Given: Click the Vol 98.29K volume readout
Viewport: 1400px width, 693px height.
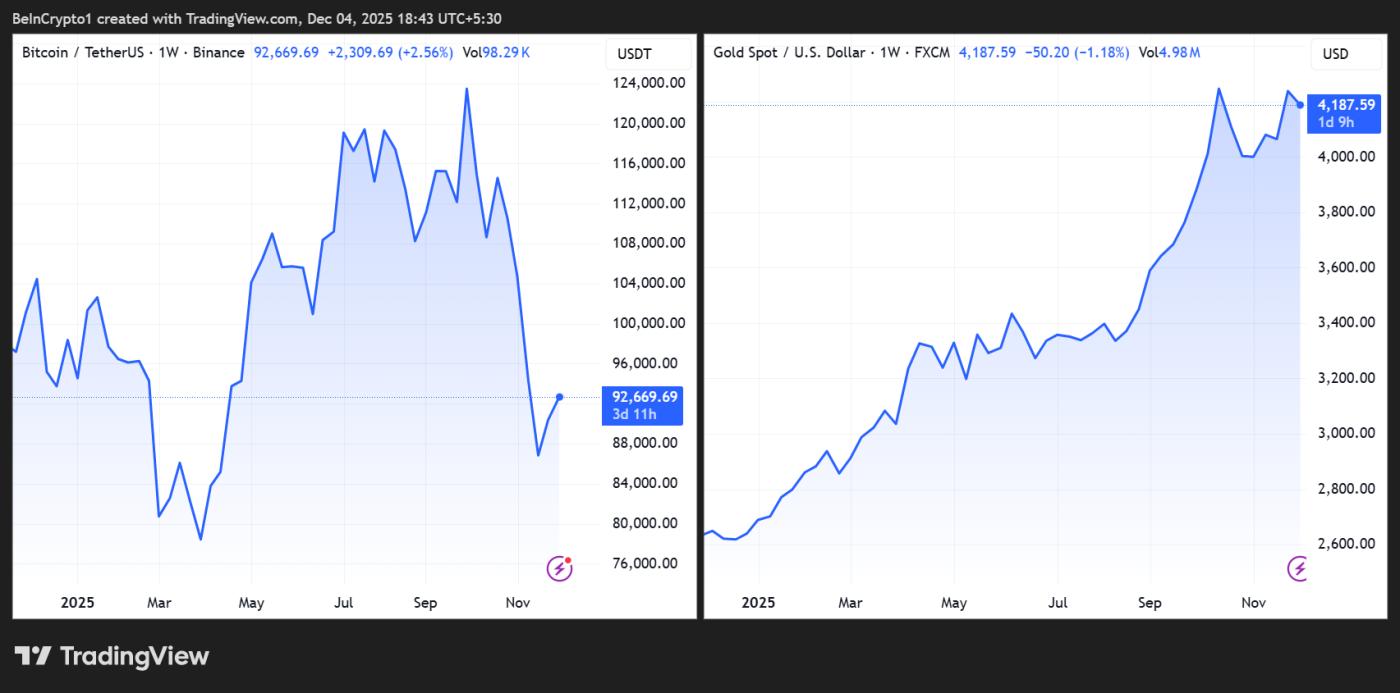Looking at the screenshot, I should coord(496,52).
